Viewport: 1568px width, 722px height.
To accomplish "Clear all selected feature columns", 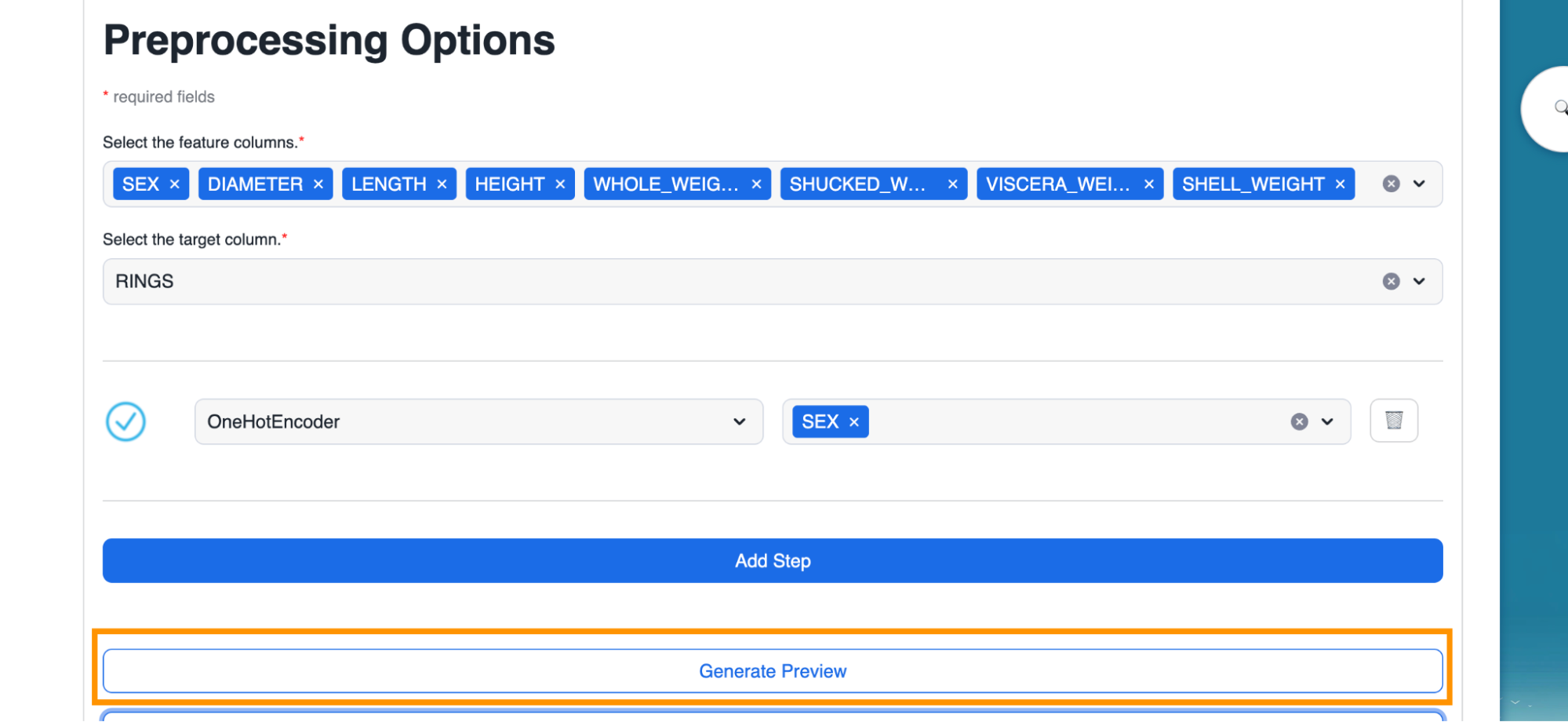I will pos(1391,184).
